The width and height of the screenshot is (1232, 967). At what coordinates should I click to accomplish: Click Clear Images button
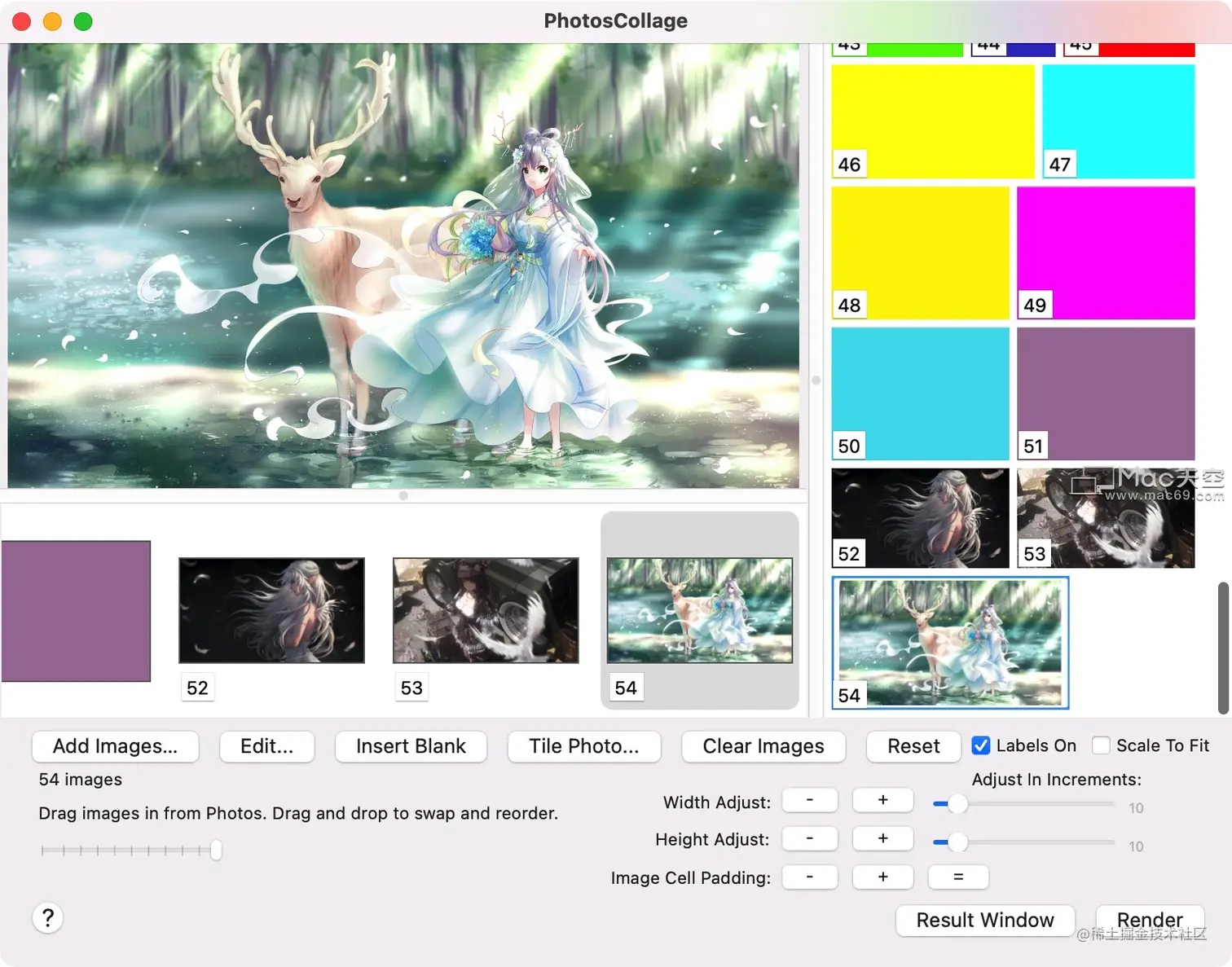(x=763, y=746)
